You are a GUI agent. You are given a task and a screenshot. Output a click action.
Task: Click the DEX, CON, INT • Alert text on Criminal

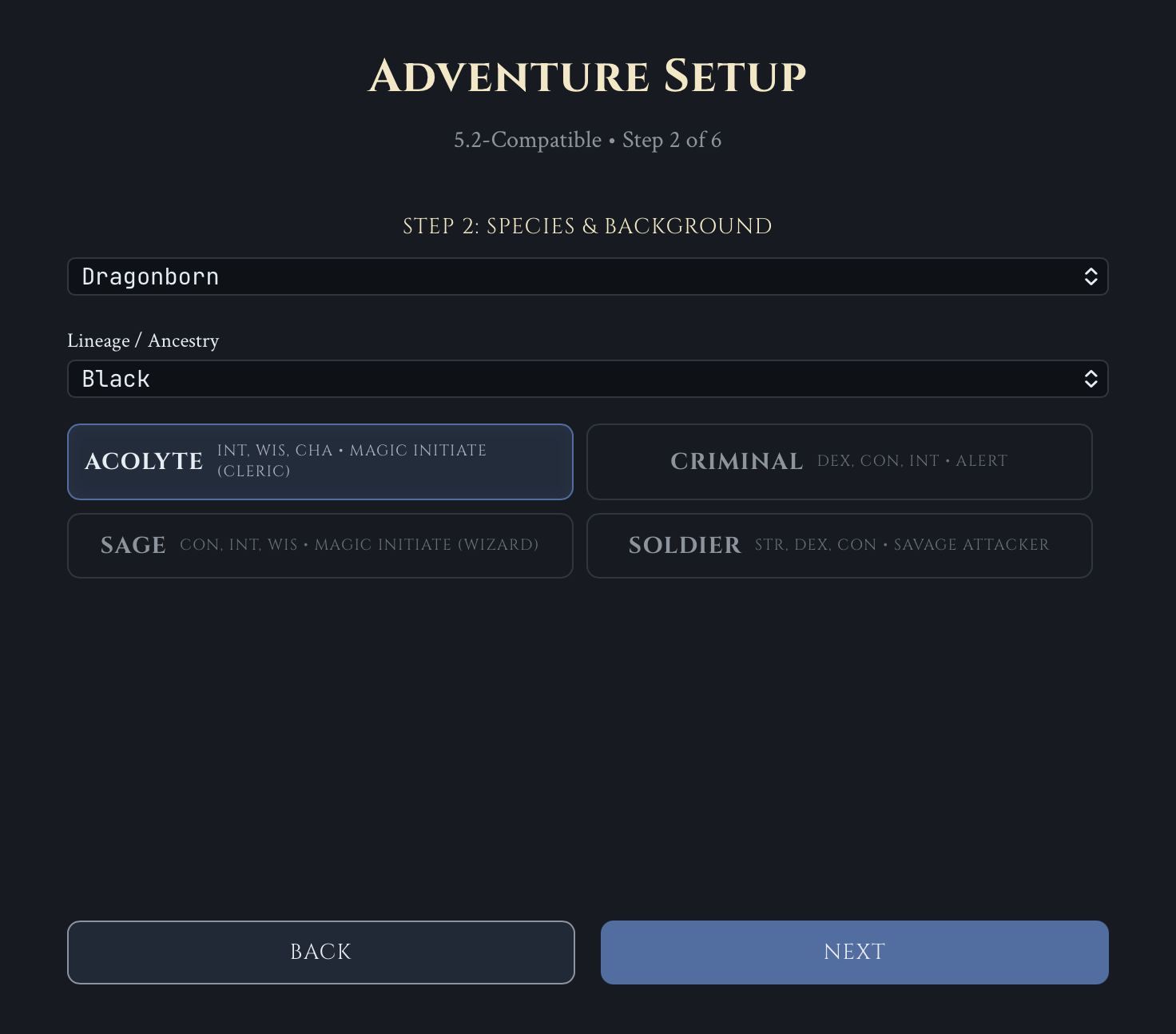[912, 461]
